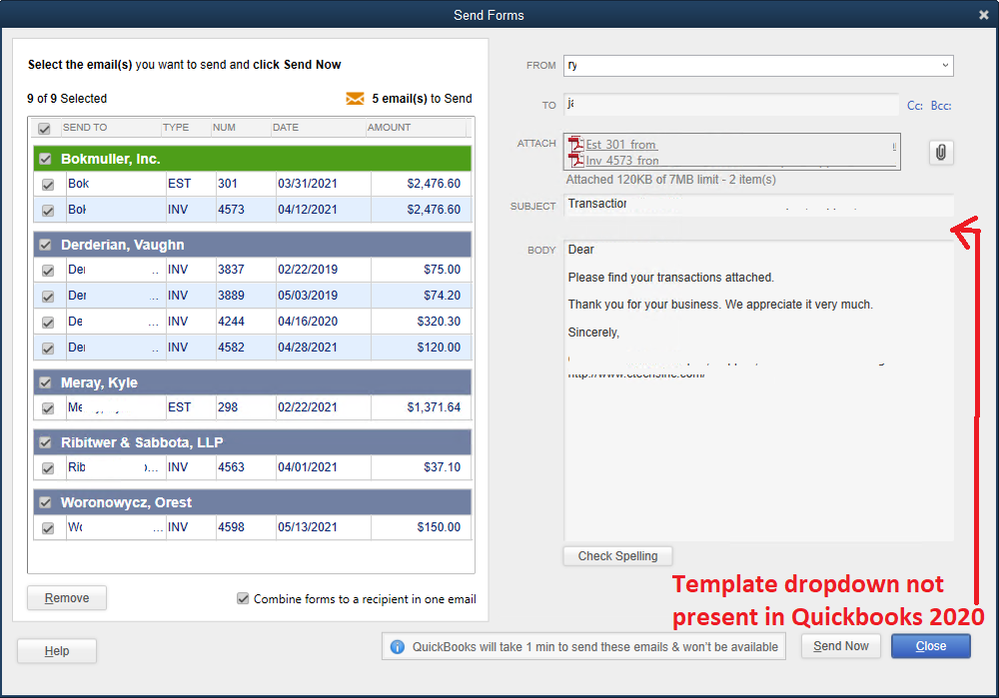Viewport: 999px width, 698px height.
Task: Select the $150.00 amount cell
Action: [x=421, y=527]
